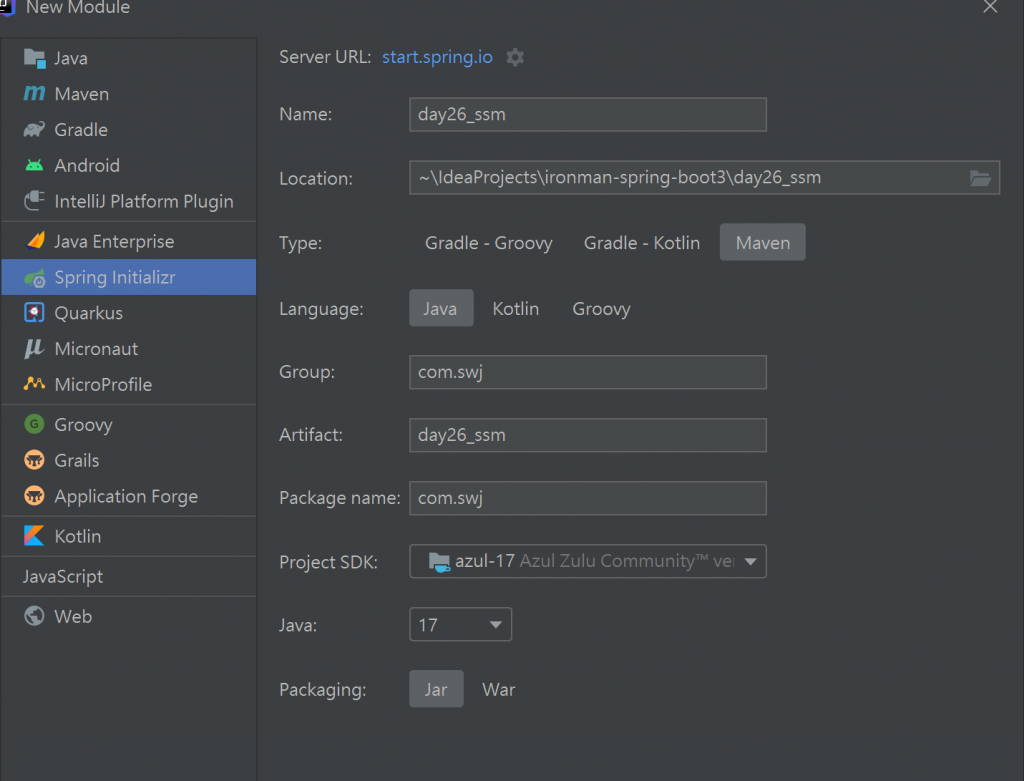Open start.spring.io server link
The width and height of the screenshot is (1024, 781).
coord(437,57)
